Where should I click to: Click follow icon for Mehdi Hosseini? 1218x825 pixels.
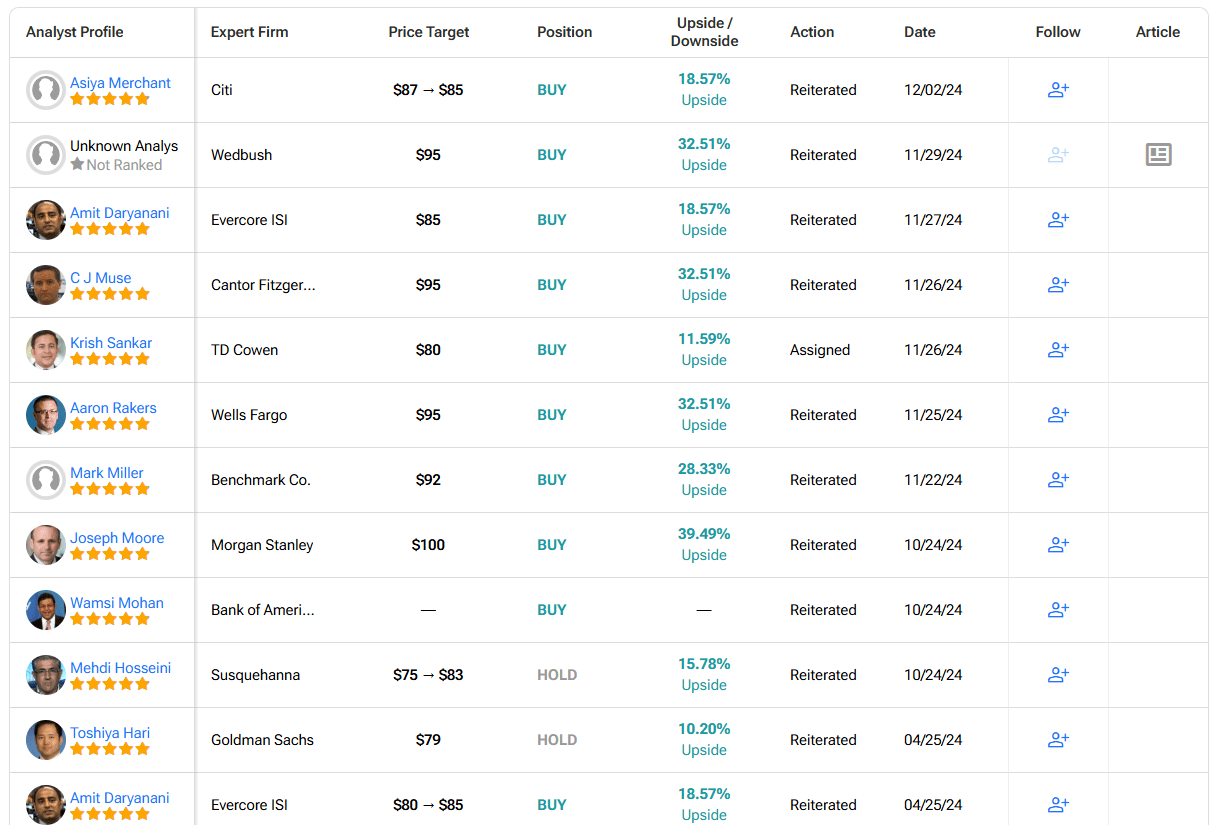[x=1058, y=675]
